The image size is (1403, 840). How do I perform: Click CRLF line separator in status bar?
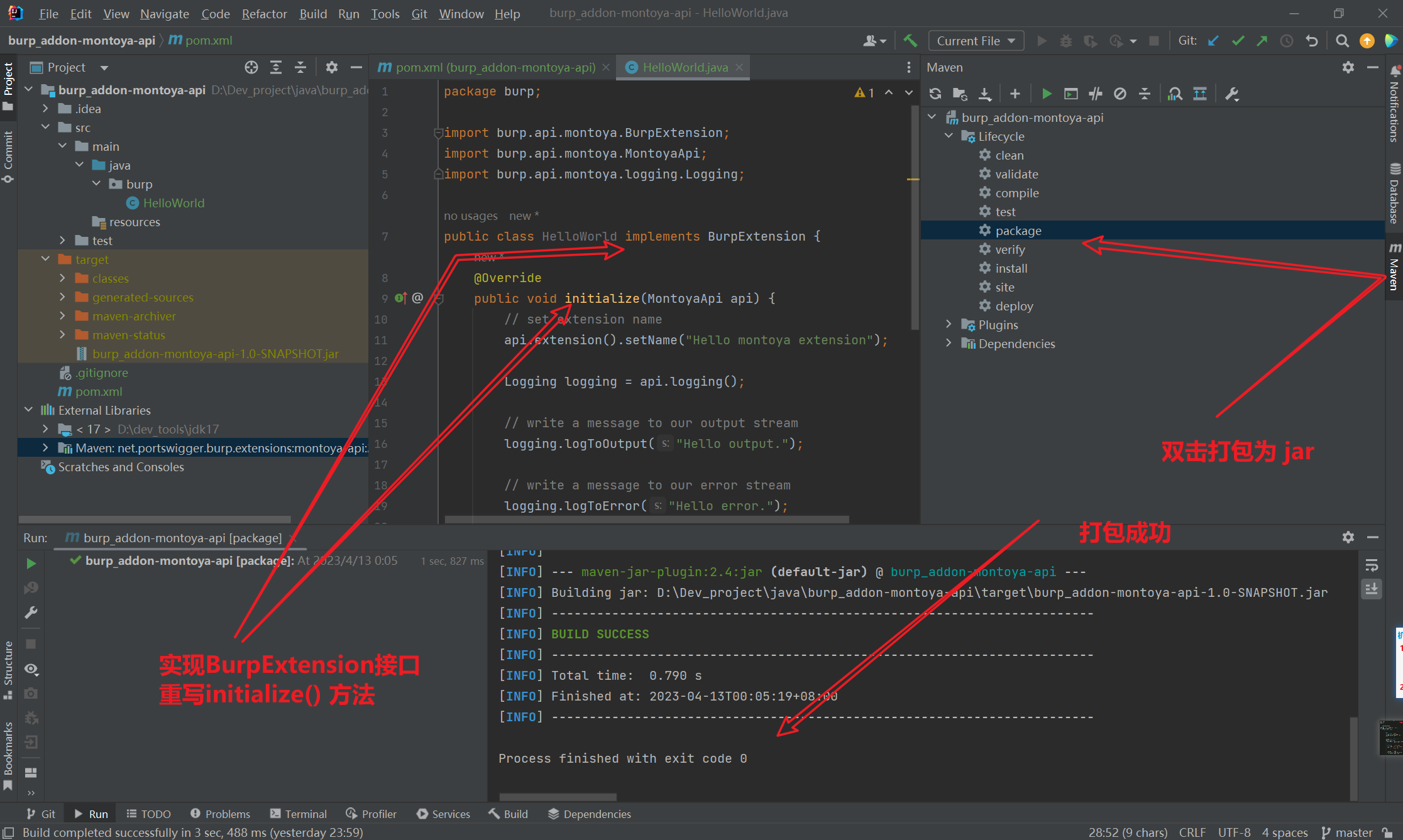pyautogui.click(x=1192, y=832)
